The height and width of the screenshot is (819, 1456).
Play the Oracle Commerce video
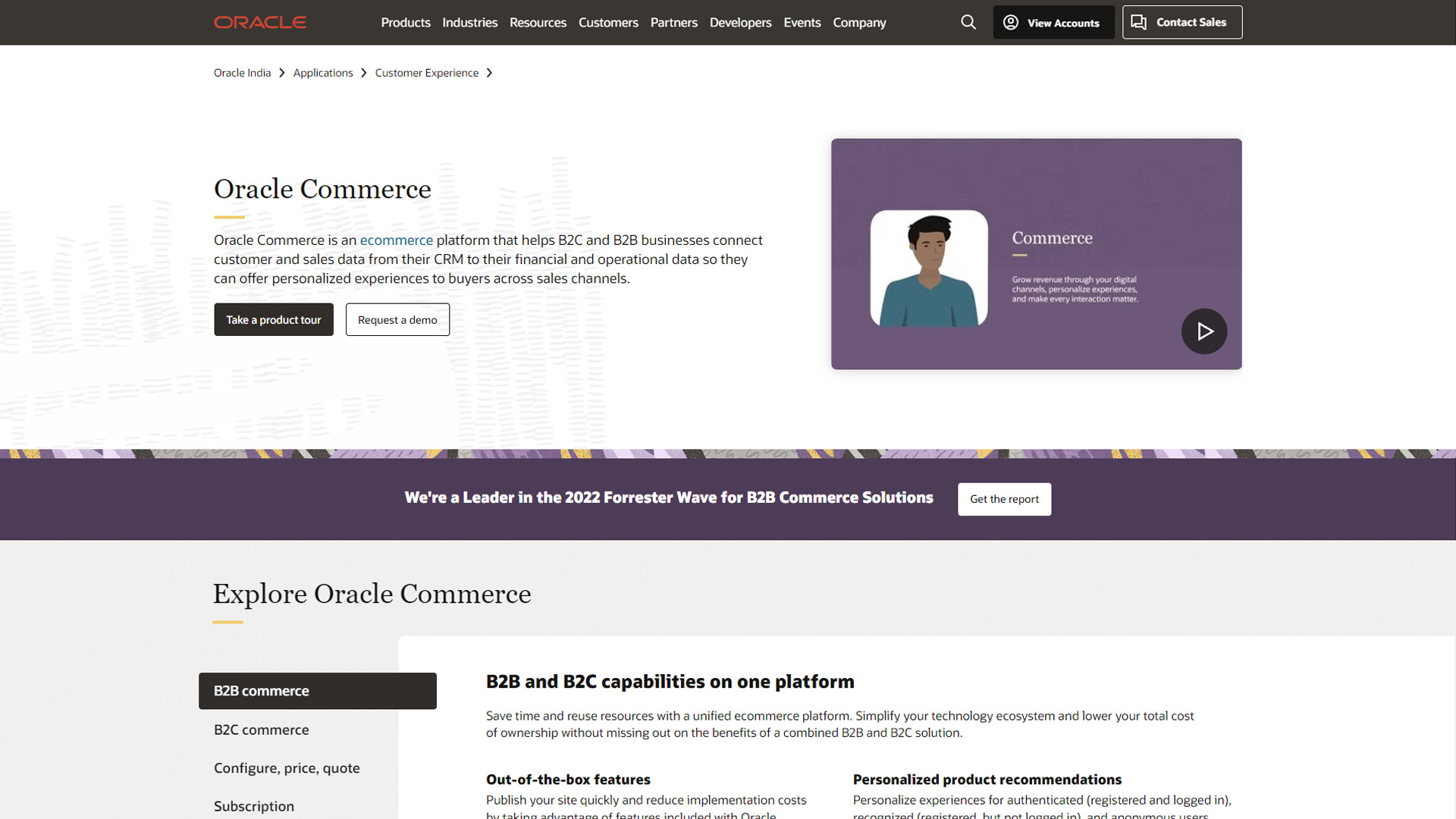[1203, 331]
